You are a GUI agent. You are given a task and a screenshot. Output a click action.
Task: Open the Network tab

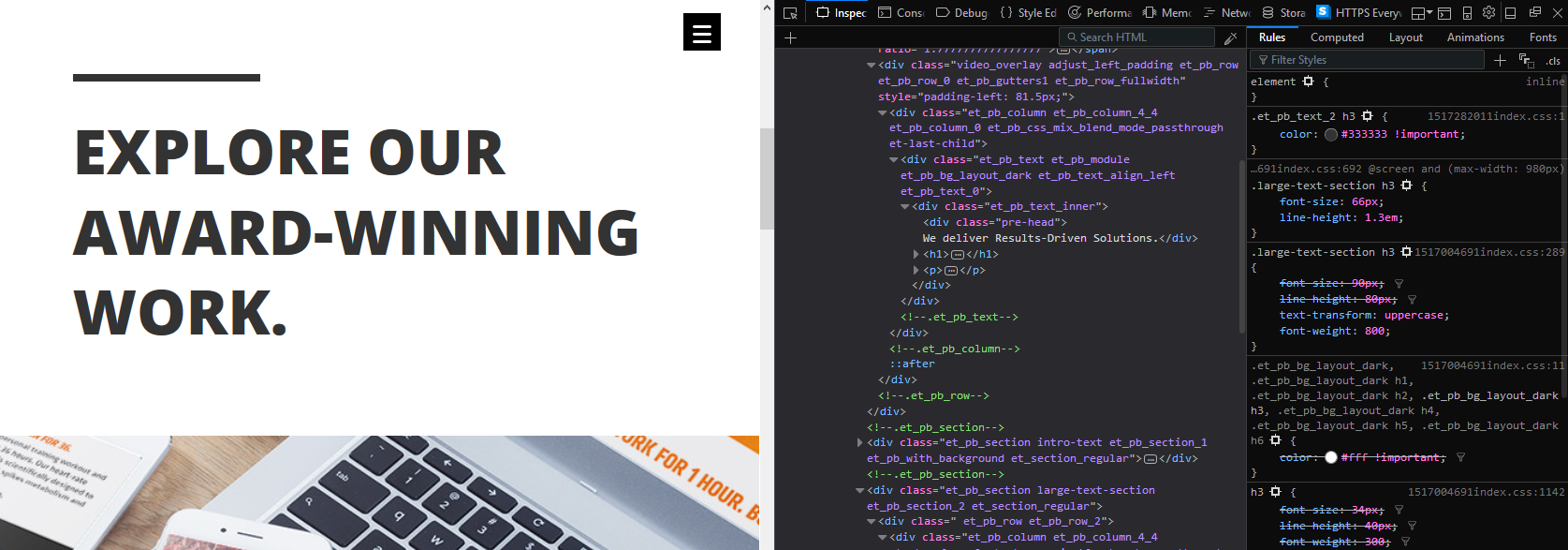click(x=1226, y=12)
